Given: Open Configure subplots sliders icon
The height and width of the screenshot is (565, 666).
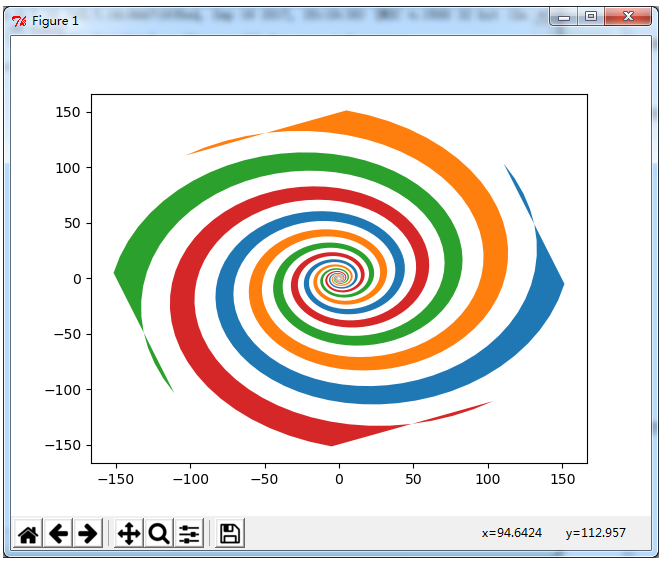Looking at the screenshot, I should (x=189, y=534).
